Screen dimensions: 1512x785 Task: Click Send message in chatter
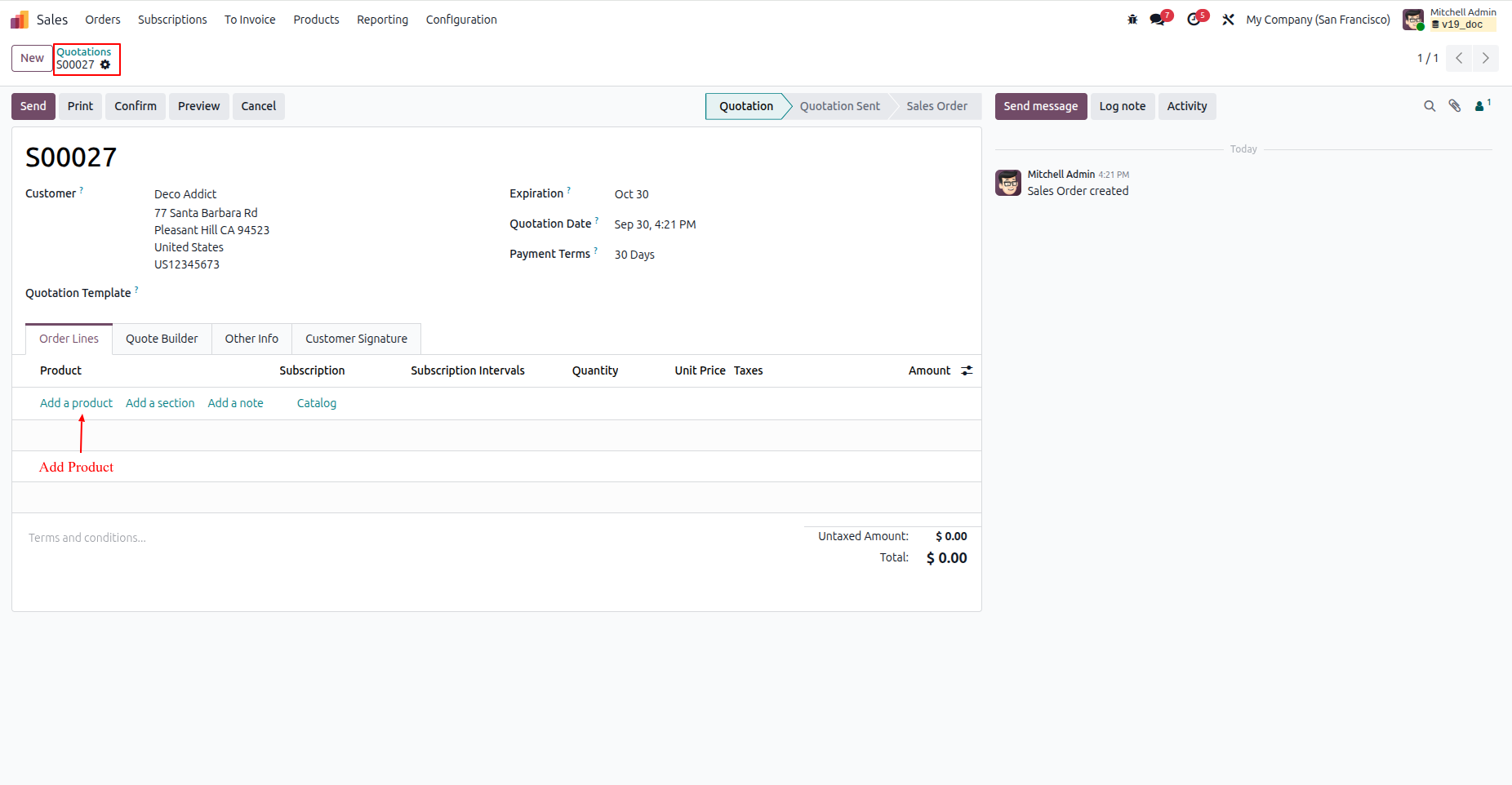coord(1041,106)
